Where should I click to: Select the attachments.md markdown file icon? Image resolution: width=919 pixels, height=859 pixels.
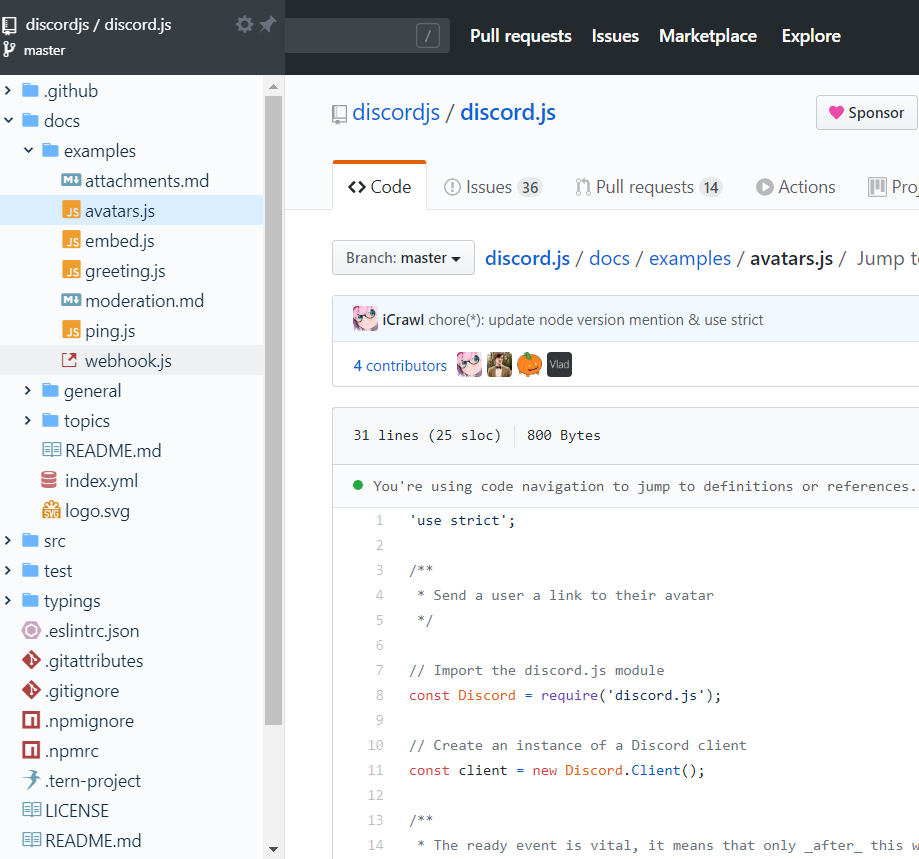71,180
